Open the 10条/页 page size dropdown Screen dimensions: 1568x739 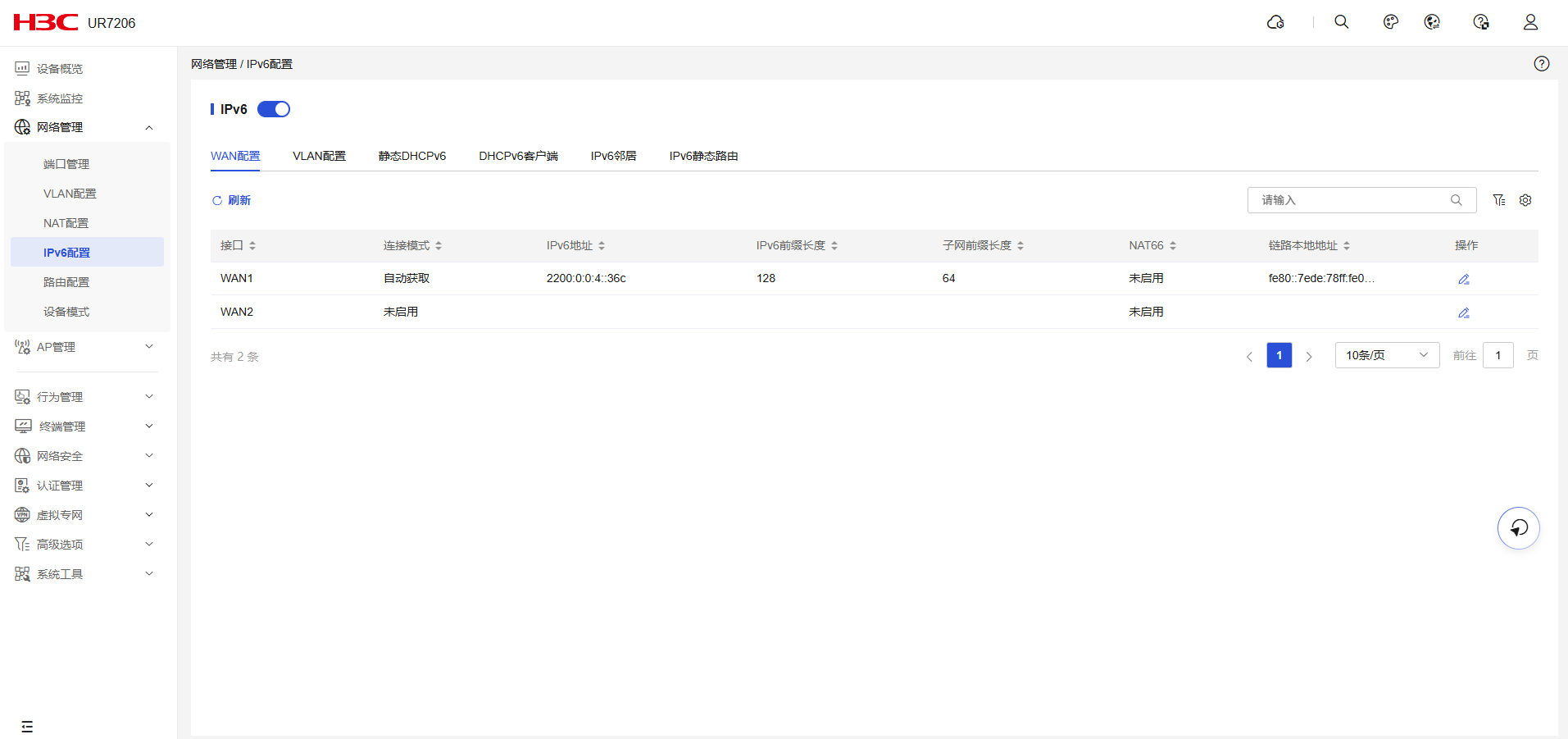pos(1386,355)
